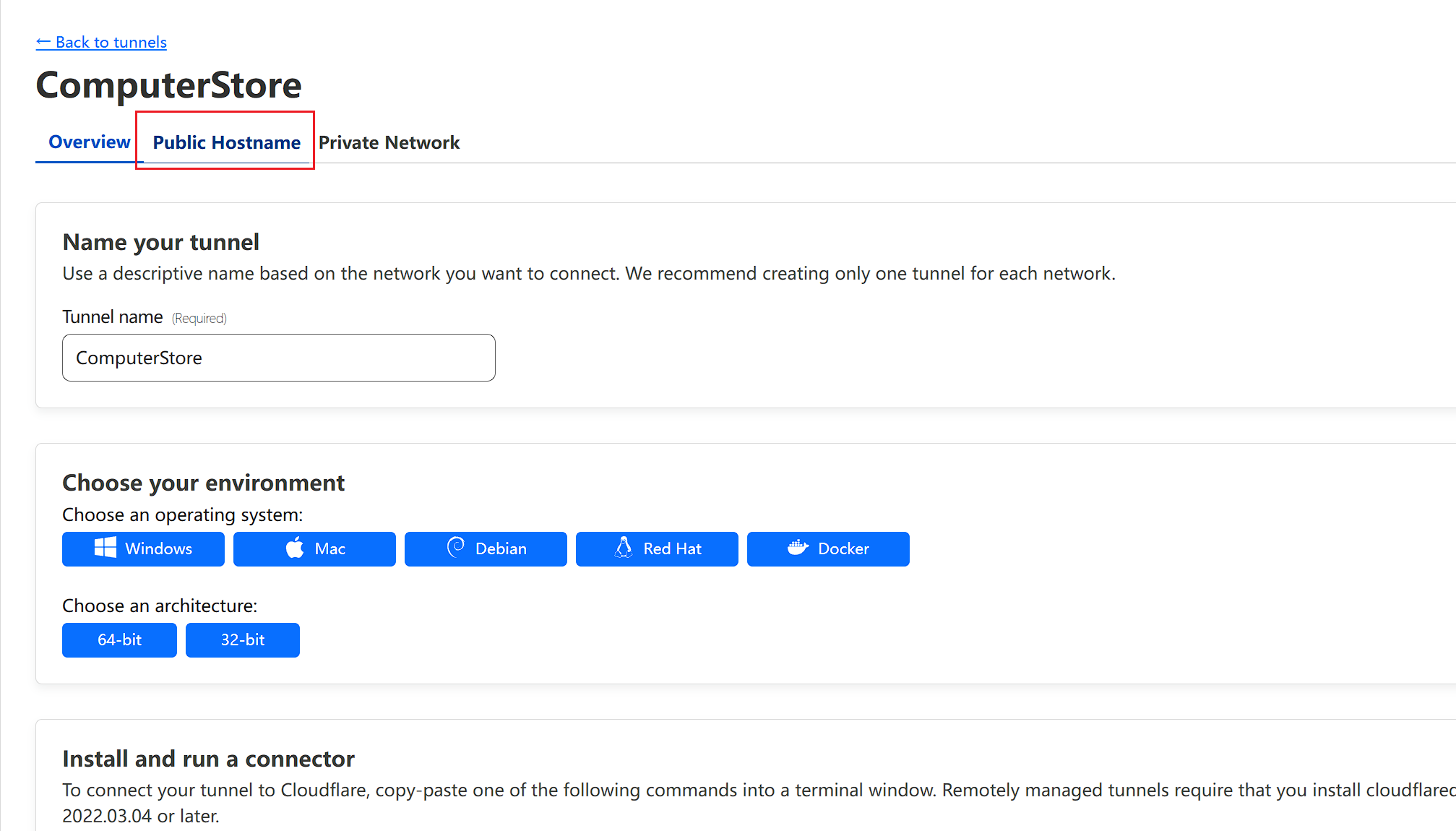The height and width of the screenshot is (831, 1456).
Task: Open the Public Hostname tab
Action: pos(226,142)
